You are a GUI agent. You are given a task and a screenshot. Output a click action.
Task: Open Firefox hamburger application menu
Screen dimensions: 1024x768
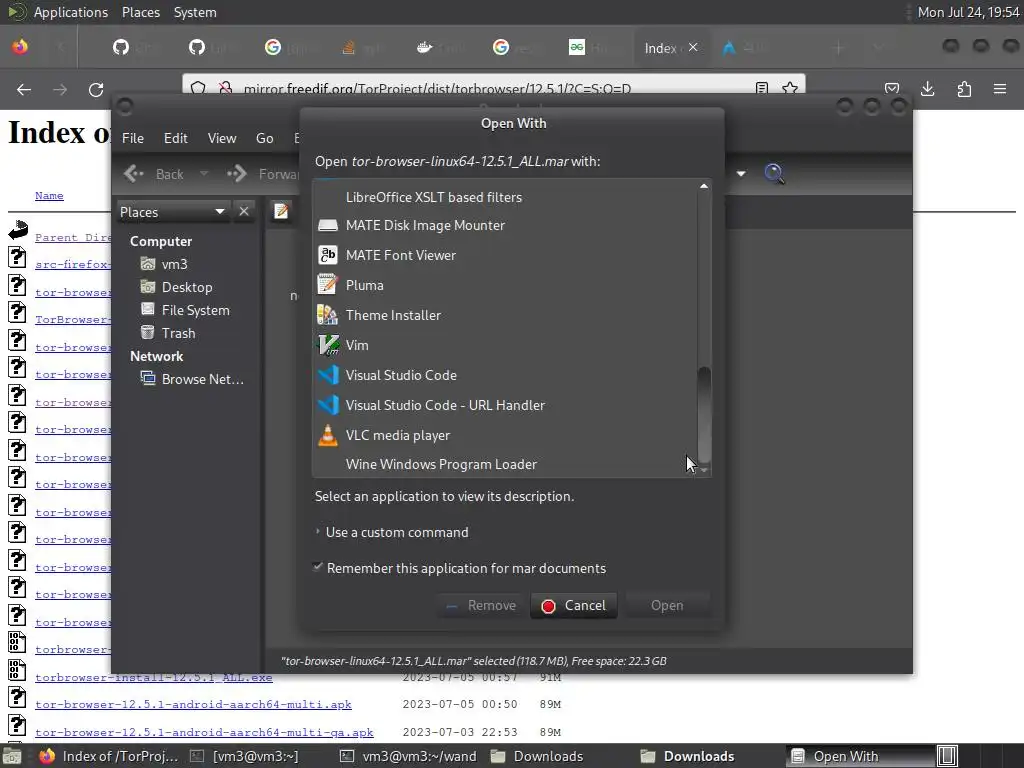point(1000,89)
